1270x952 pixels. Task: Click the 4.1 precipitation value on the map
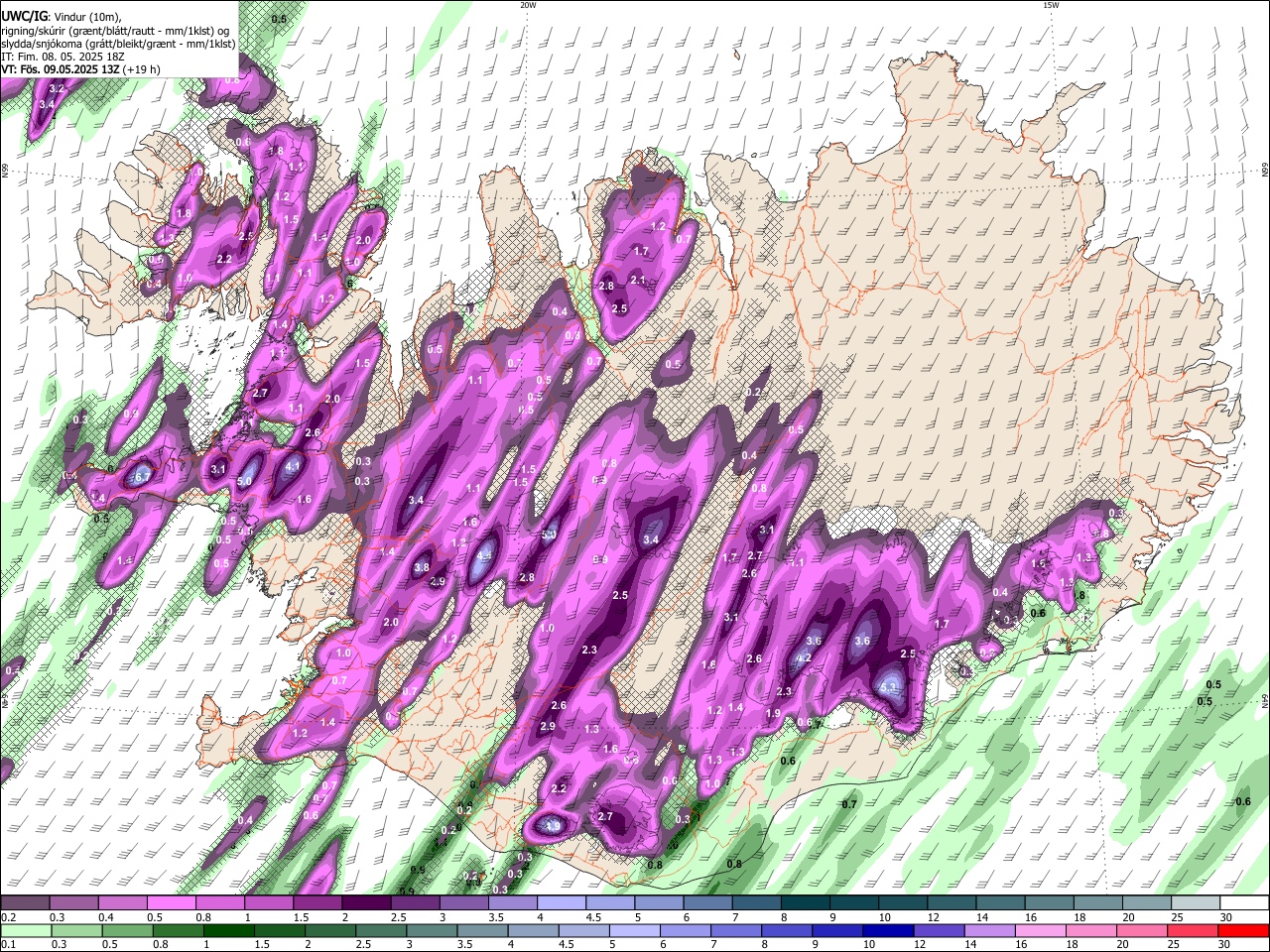(x=293, y=465)
